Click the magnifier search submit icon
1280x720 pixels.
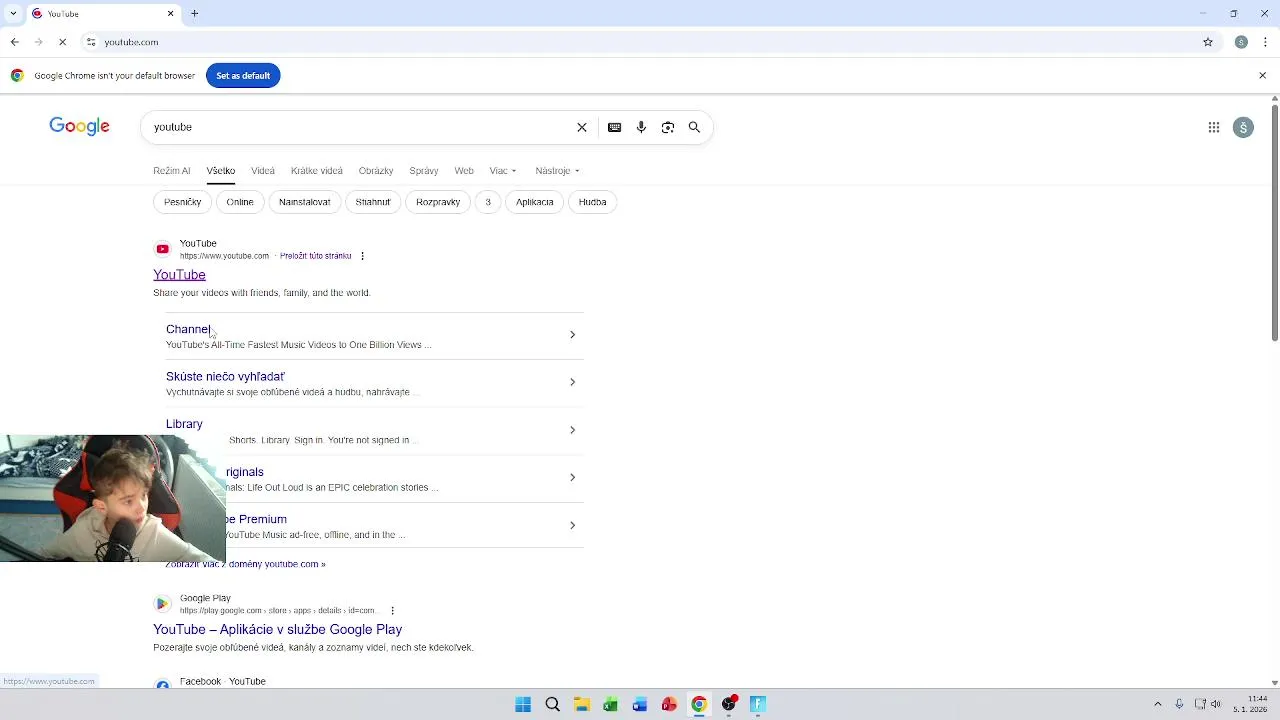(x=694, y=127)
